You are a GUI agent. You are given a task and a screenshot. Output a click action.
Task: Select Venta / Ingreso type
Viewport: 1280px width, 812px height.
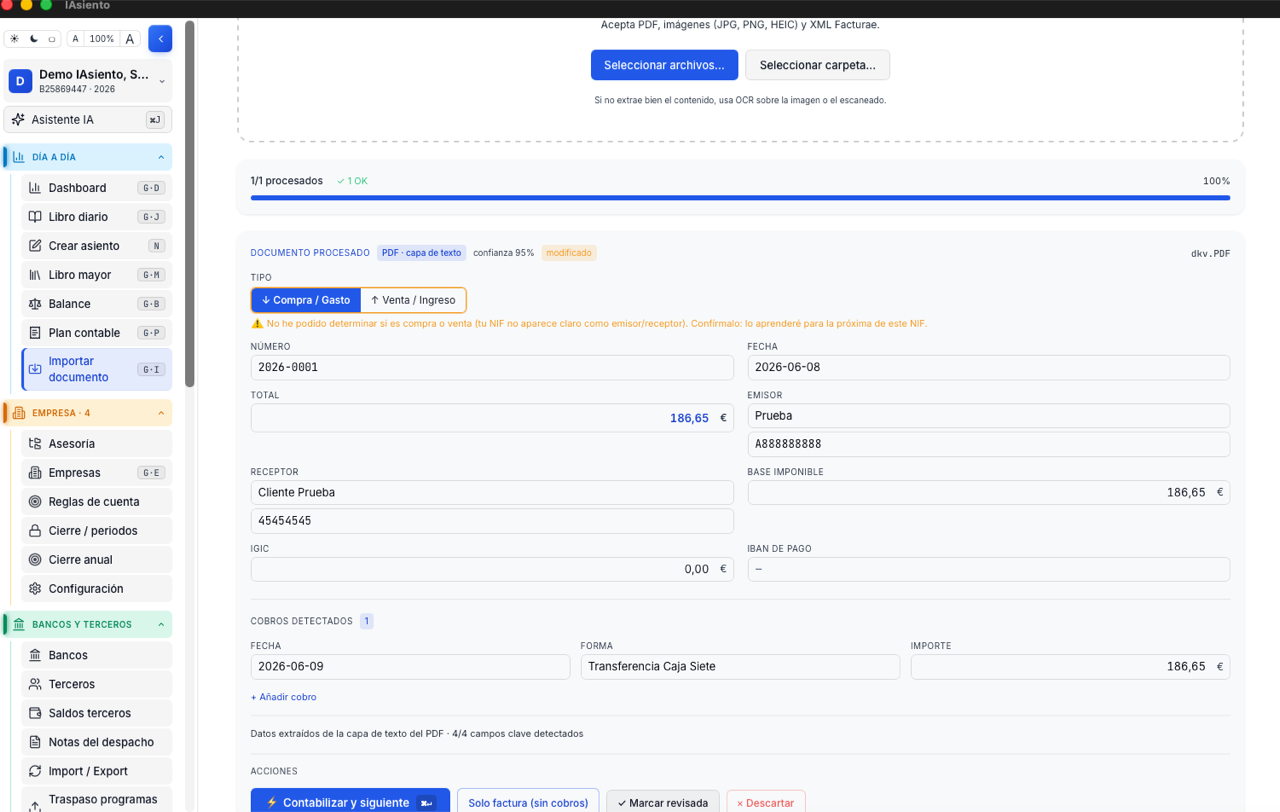pos(413,300)
